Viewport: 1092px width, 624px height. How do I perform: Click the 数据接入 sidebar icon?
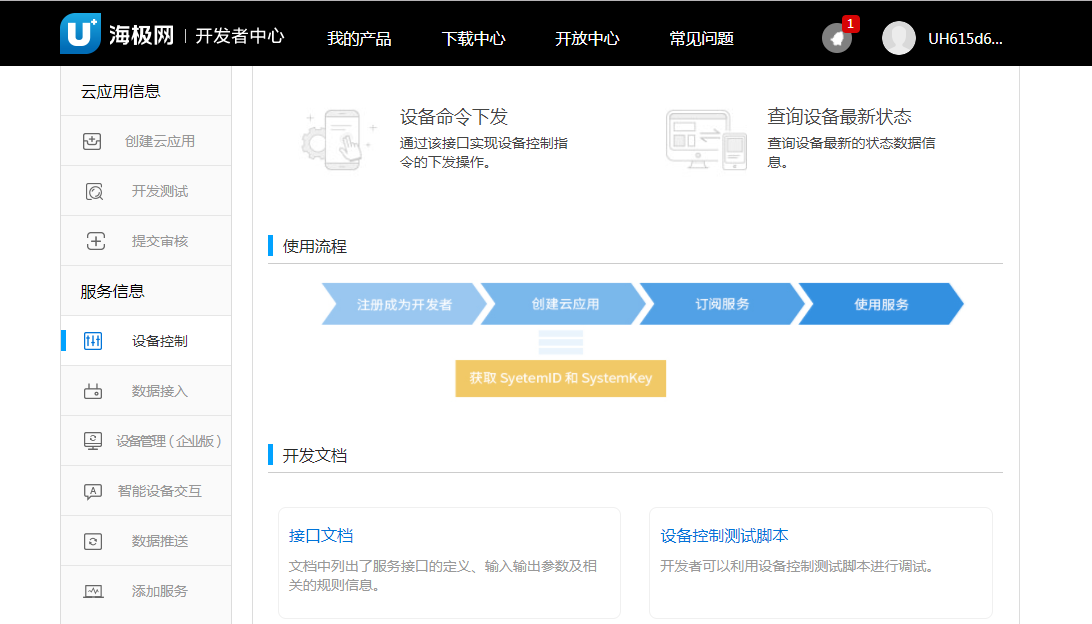(x=93, y=391)
